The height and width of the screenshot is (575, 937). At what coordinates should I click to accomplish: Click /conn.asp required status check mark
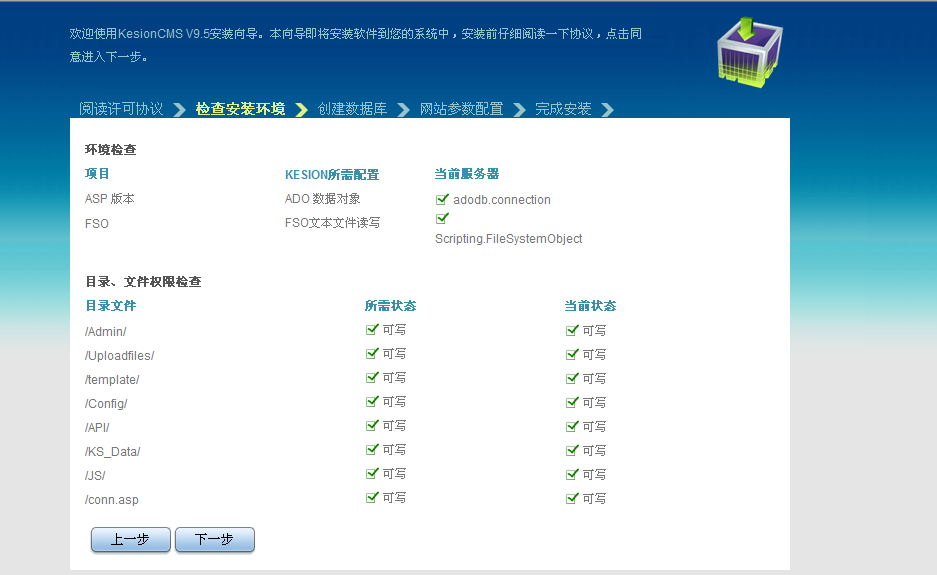click(372, 497)
